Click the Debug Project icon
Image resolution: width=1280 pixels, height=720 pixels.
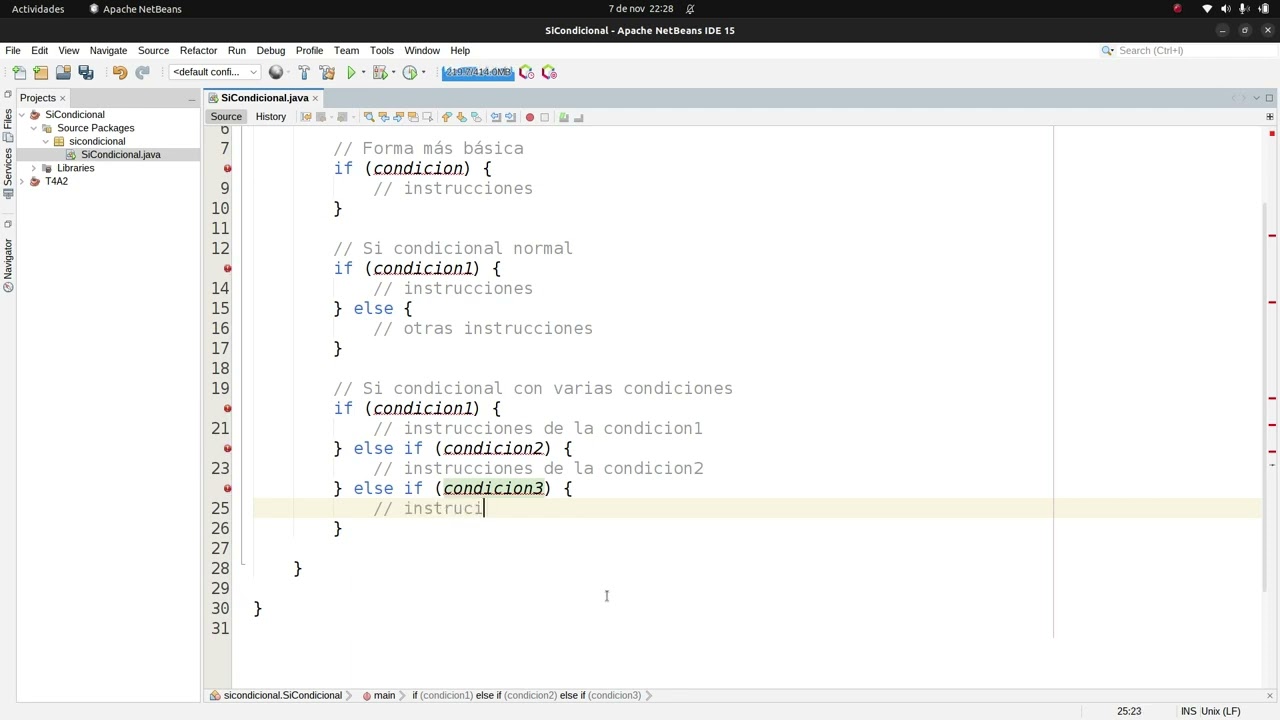tap(379, 72)
